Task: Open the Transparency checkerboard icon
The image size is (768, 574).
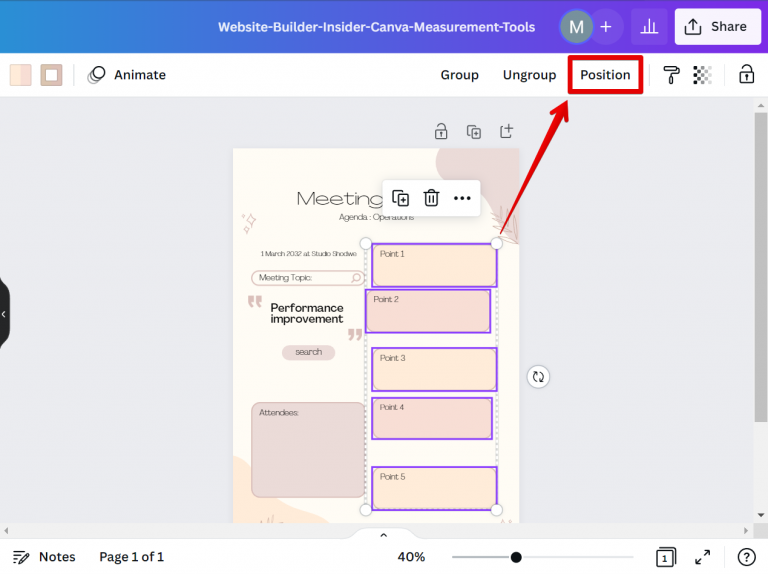Action: [702, 75]
